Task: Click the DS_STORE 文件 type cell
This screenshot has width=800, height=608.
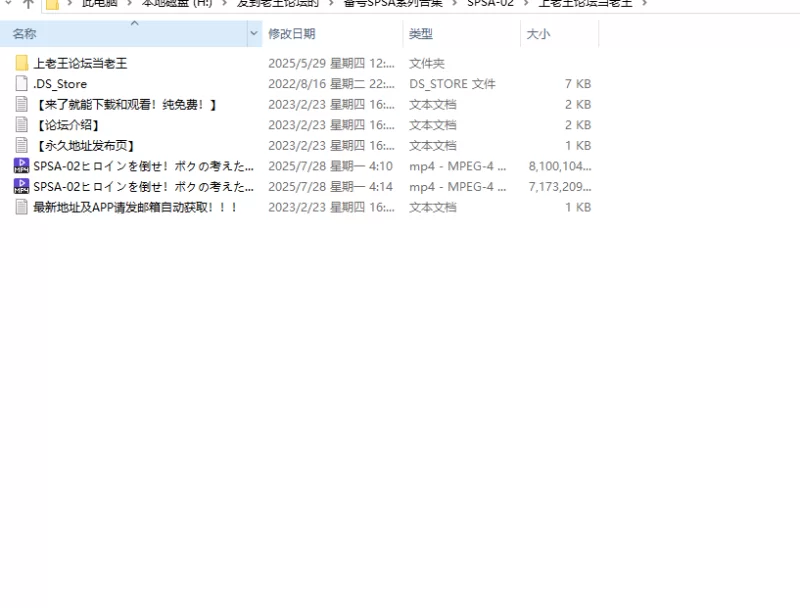Action: click(x=452, y=84)
